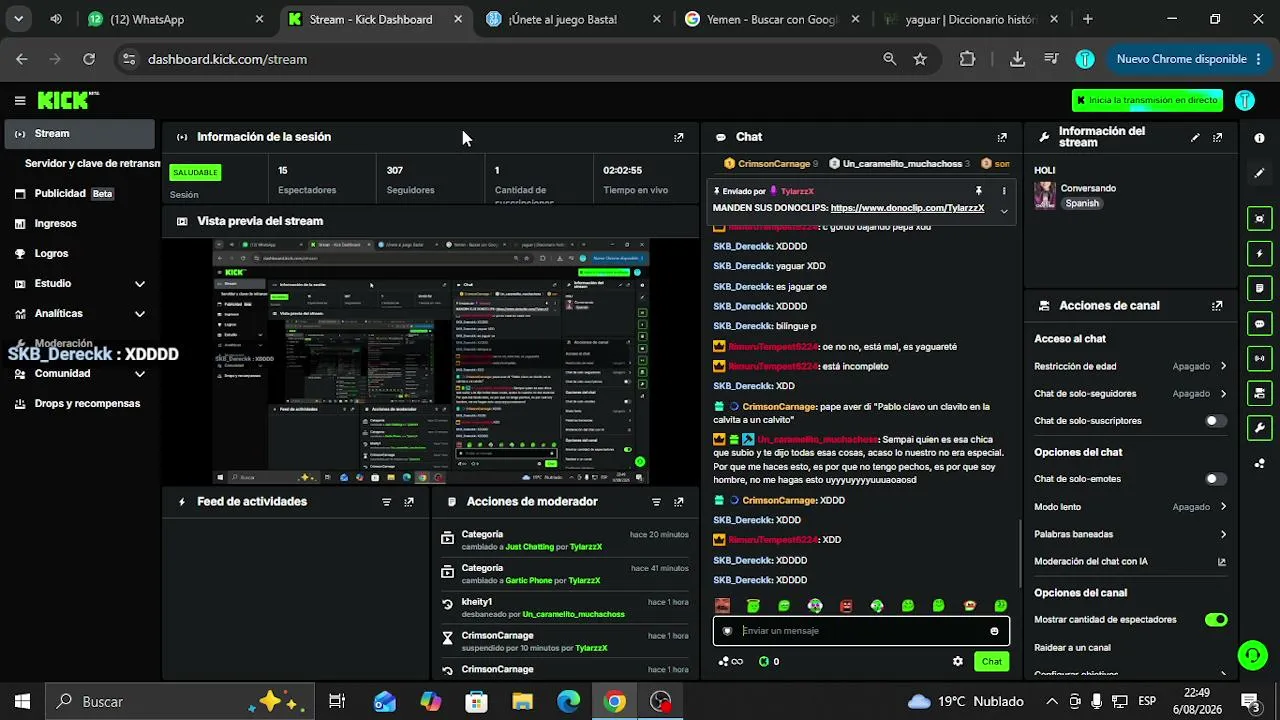Screen dimensions: 1280x720
Task: Open the Chrome tab search dropdown
Action: click(18, 19)
